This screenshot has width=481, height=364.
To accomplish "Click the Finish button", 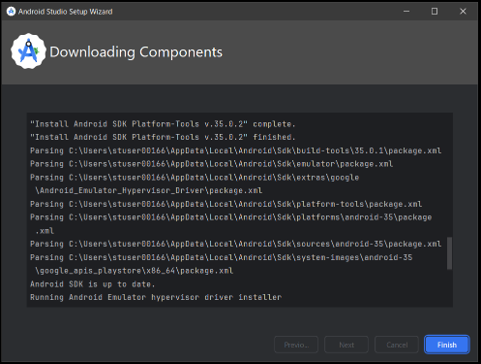I will [447, 345].
